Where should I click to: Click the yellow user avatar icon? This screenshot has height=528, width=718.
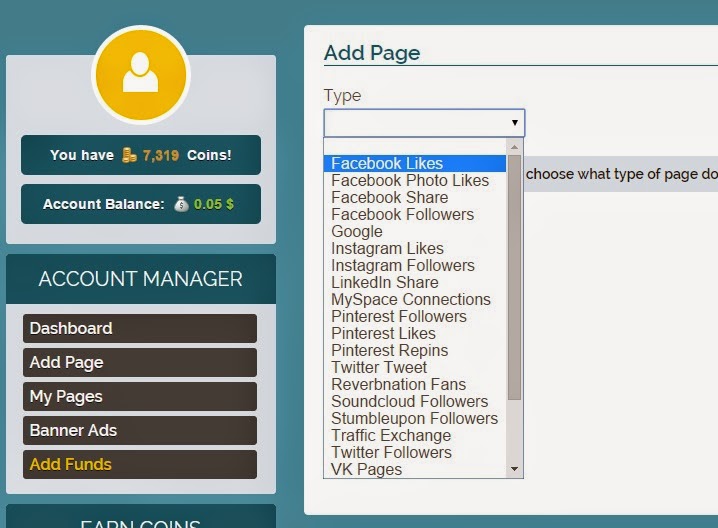coord(141,75)
